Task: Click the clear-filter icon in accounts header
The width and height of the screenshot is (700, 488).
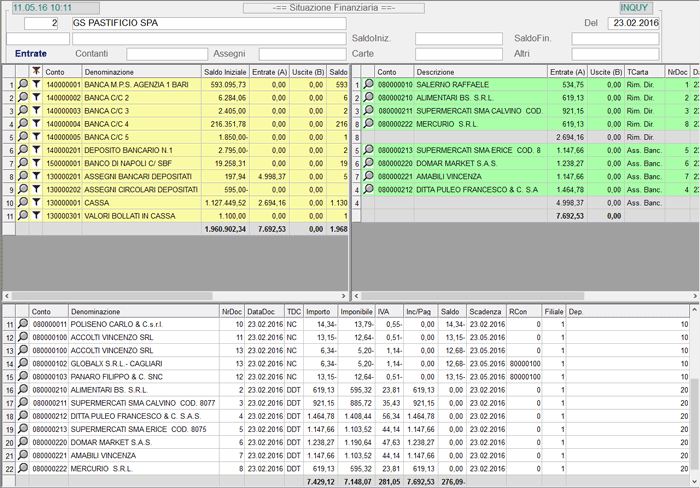Action: (36, 71)
